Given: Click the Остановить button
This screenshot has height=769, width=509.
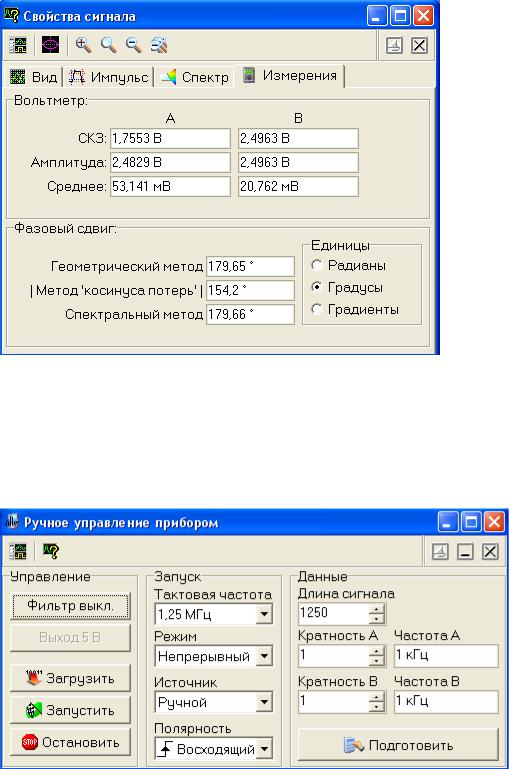Looking at the screenshot, I should coord(70,742).
